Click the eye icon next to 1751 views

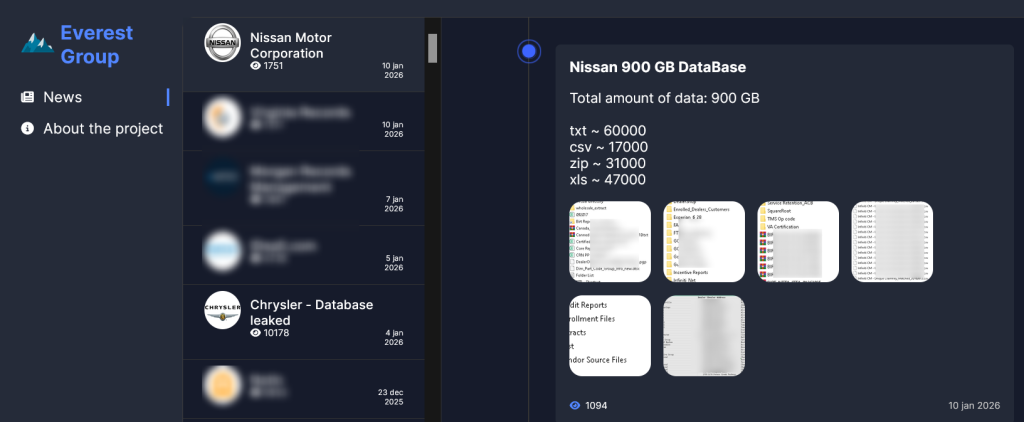pyautogui.click(x=255, y=66)
